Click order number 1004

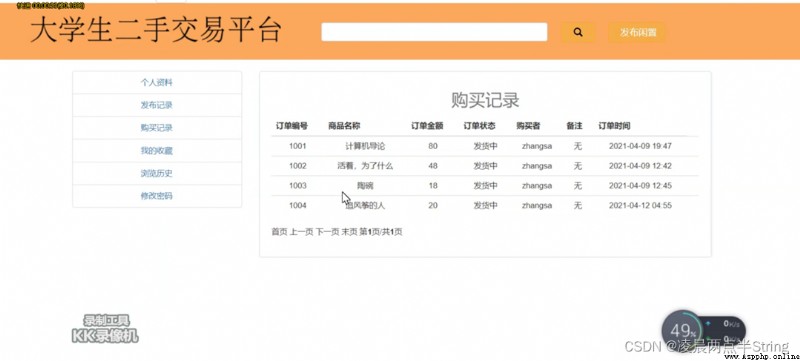pyautogui.click(x=297, y=206)
